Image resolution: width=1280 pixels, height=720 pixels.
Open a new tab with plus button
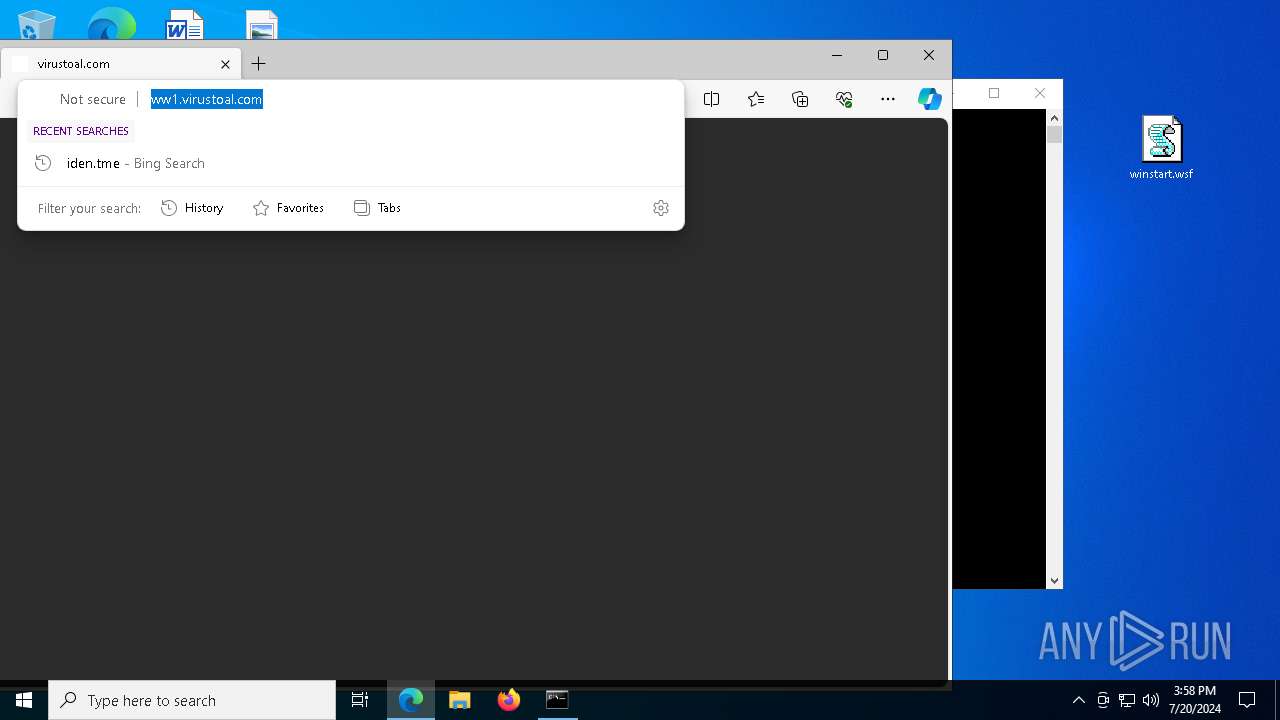[259, 64]
